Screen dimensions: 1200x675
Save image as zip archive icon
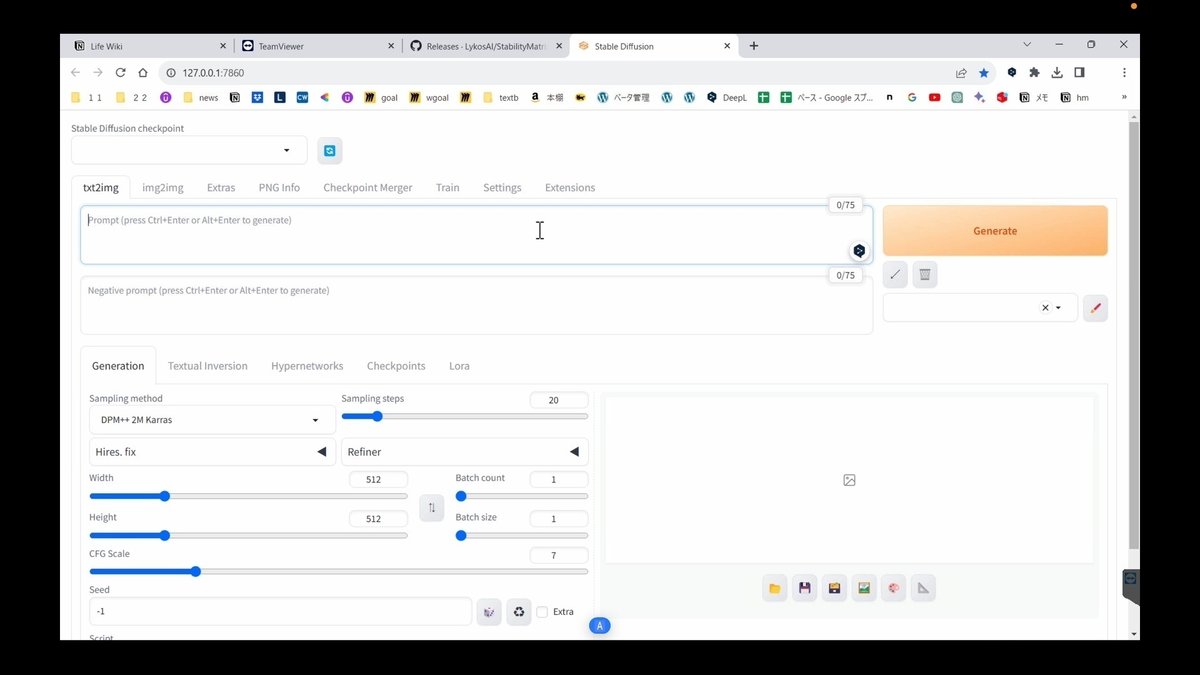coord(834,588)
